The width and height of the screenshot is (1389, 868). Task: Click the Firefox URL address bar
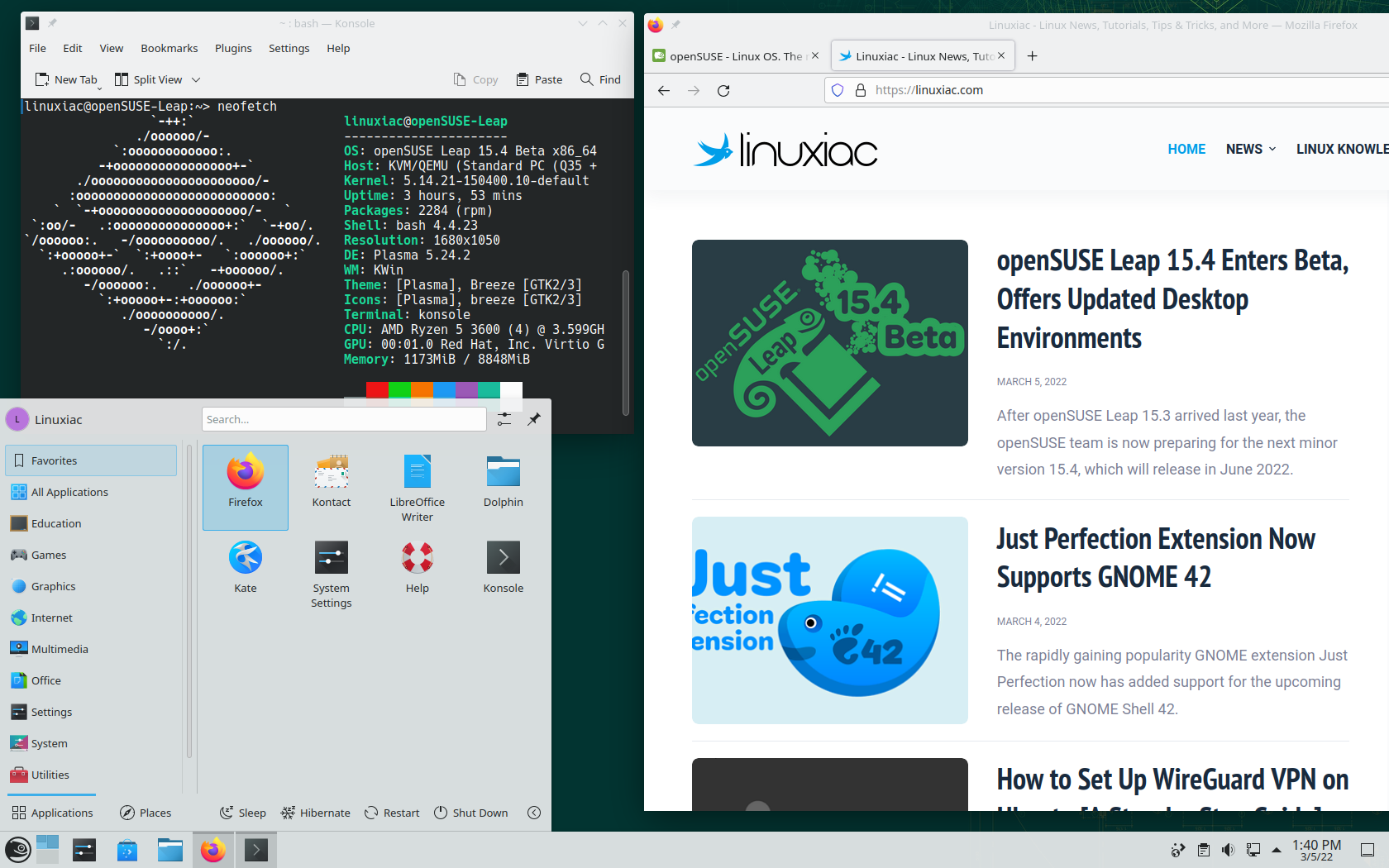pyautogui.click(x=1108, y=90)
